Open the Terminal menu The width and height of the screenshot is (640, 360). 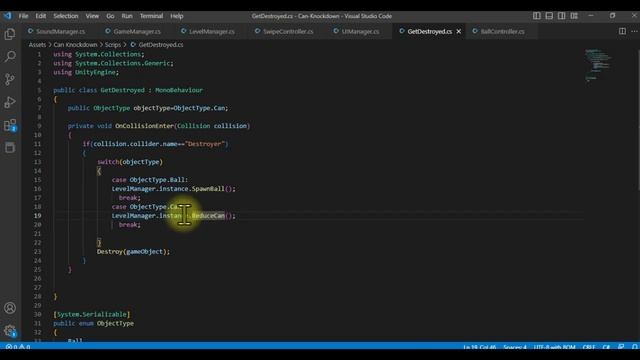pos(151,16)
